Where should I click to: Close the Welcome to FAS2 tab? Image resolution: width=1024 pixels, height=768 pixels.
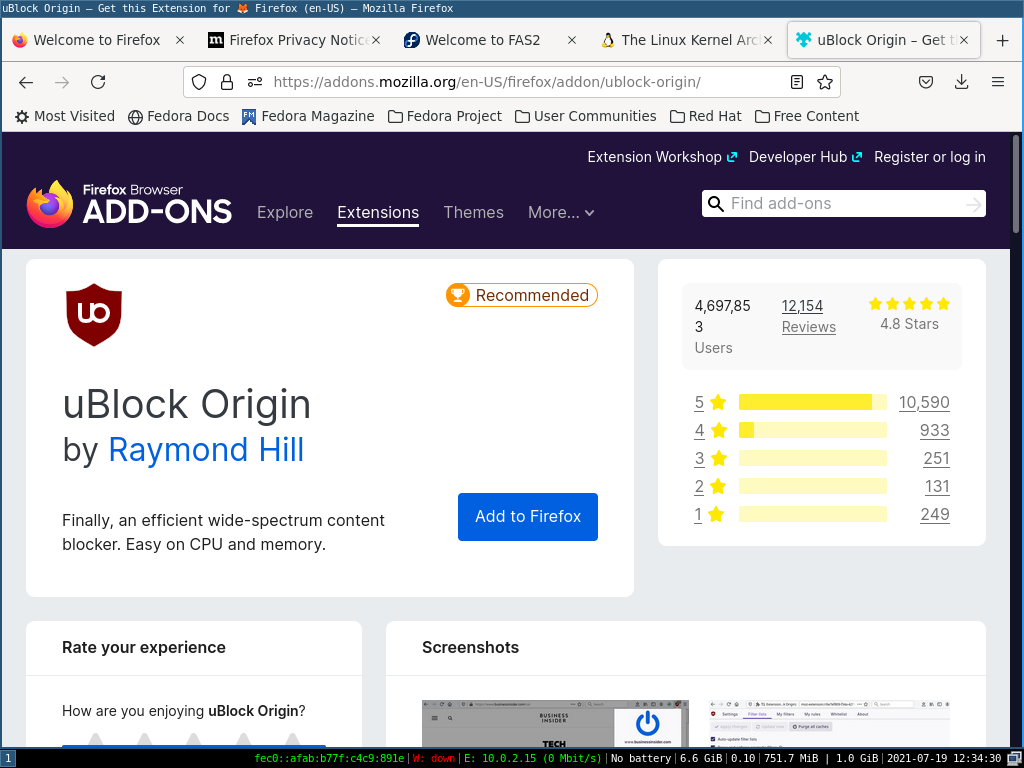(x=571, y=40)
